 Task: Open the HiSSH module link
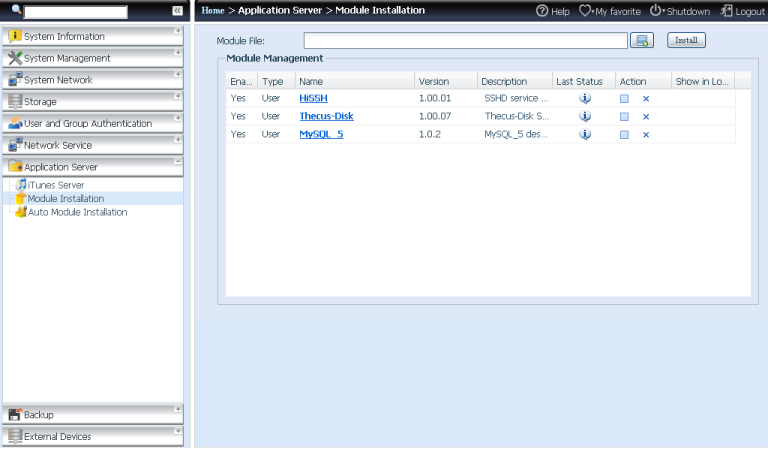pyautogui.click(x=313, y=98)
